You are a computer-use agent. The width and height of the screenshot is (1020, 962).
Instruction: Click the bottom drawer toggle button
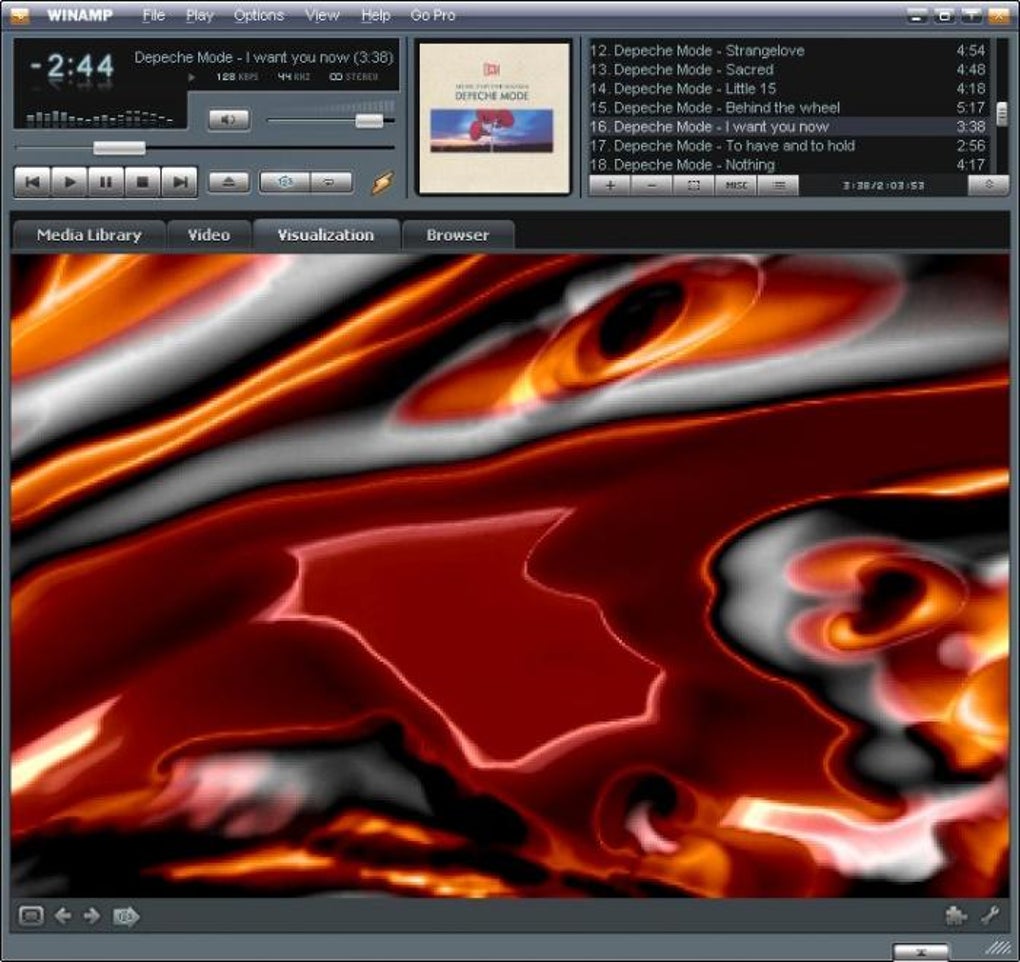click(920, 952)
